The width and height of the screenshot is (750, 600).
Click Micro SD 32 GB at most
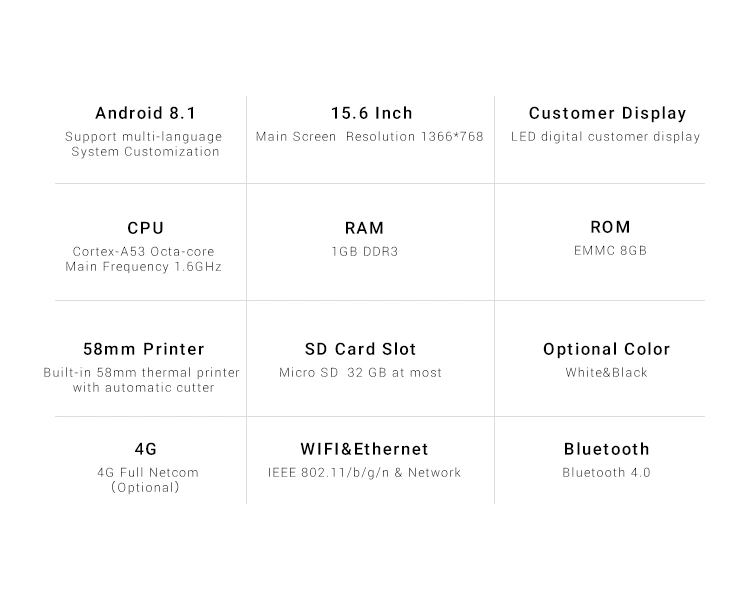[361, 373]
